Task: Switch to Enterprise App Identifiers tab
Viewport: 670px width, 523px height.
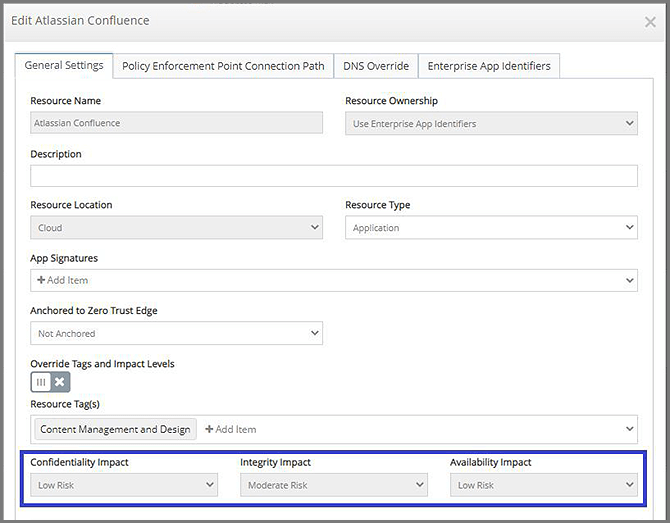Action: [489, 66]
